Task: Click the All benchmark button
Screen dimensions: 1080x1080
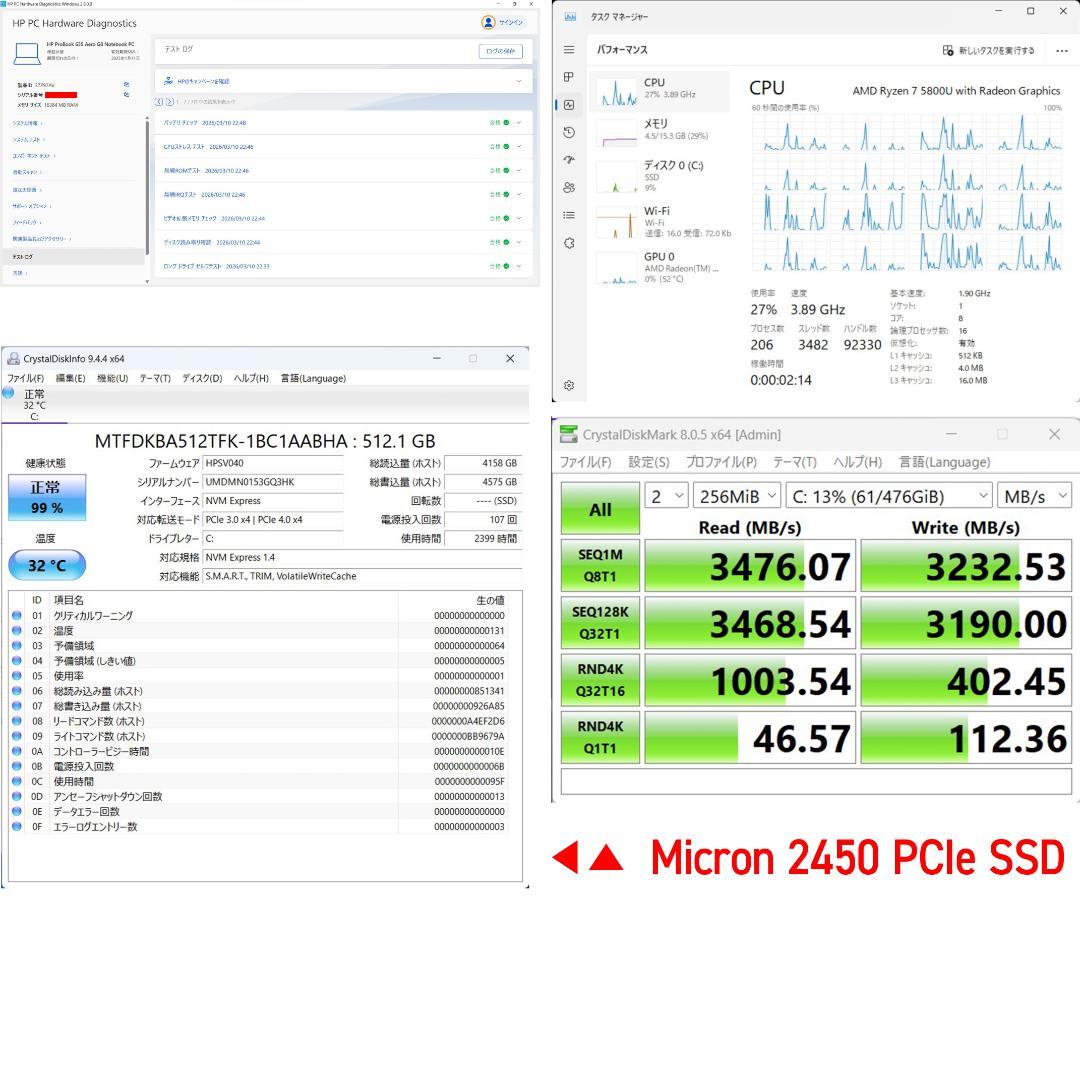Action: (x=600, y=509)
